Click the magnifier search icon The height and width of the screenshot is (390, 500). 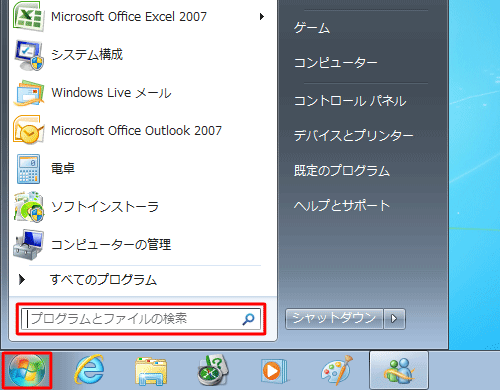point(248,319)
